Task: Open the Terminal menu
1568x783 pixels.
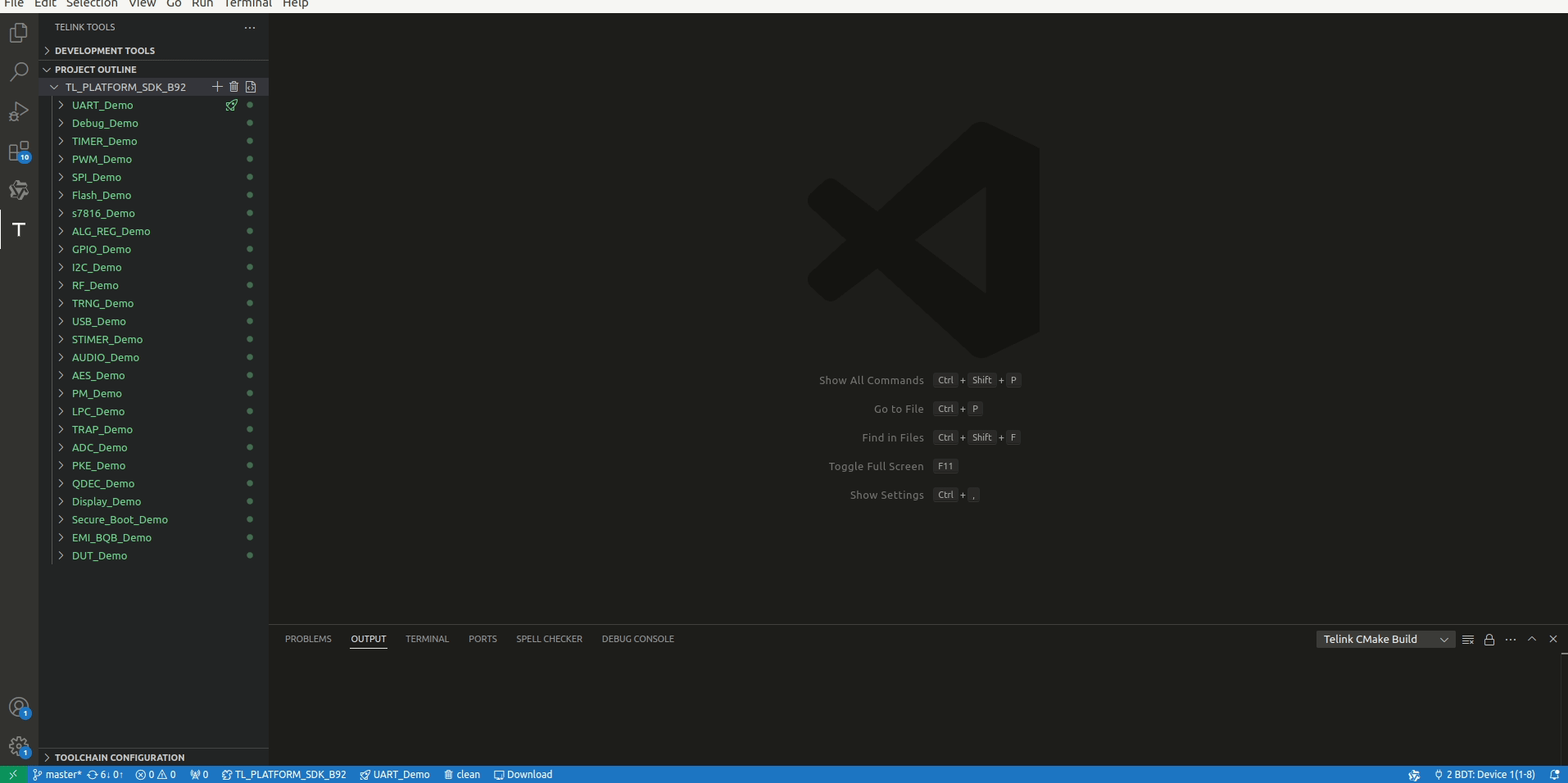Action: (x=247, y=4)
